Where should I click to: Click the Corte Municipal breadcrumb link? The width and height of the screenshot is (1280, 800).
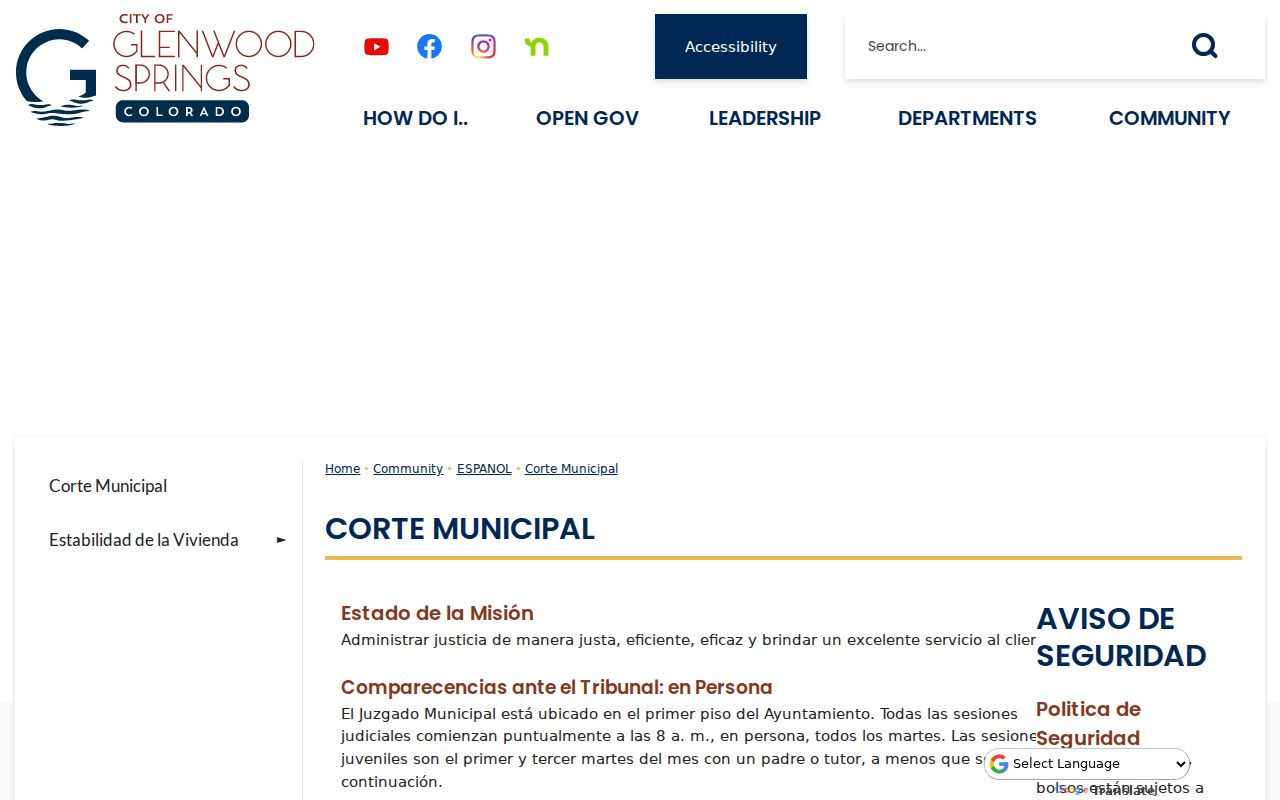click(571, 469)
